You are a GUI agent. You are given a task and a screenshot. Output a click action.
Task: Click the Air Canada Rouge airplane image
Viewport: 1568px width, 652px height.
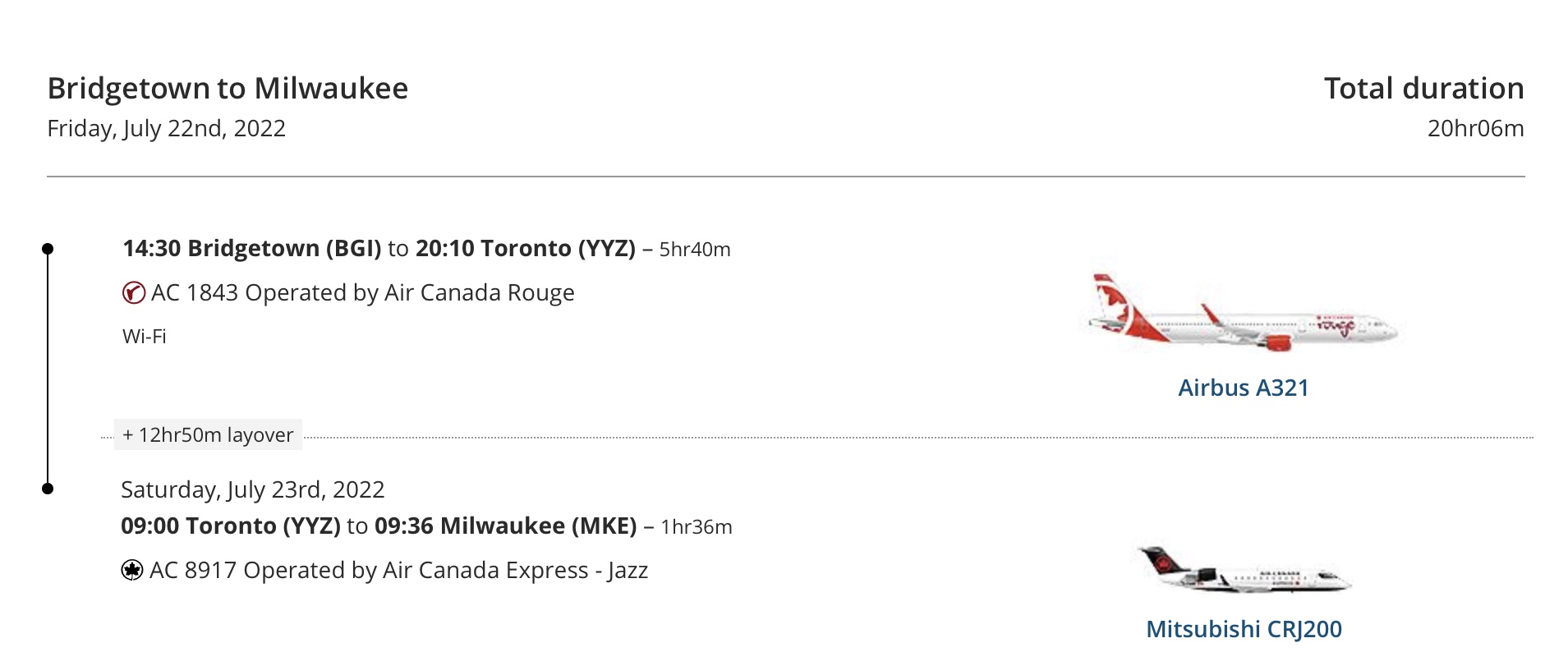(1244, 314)
